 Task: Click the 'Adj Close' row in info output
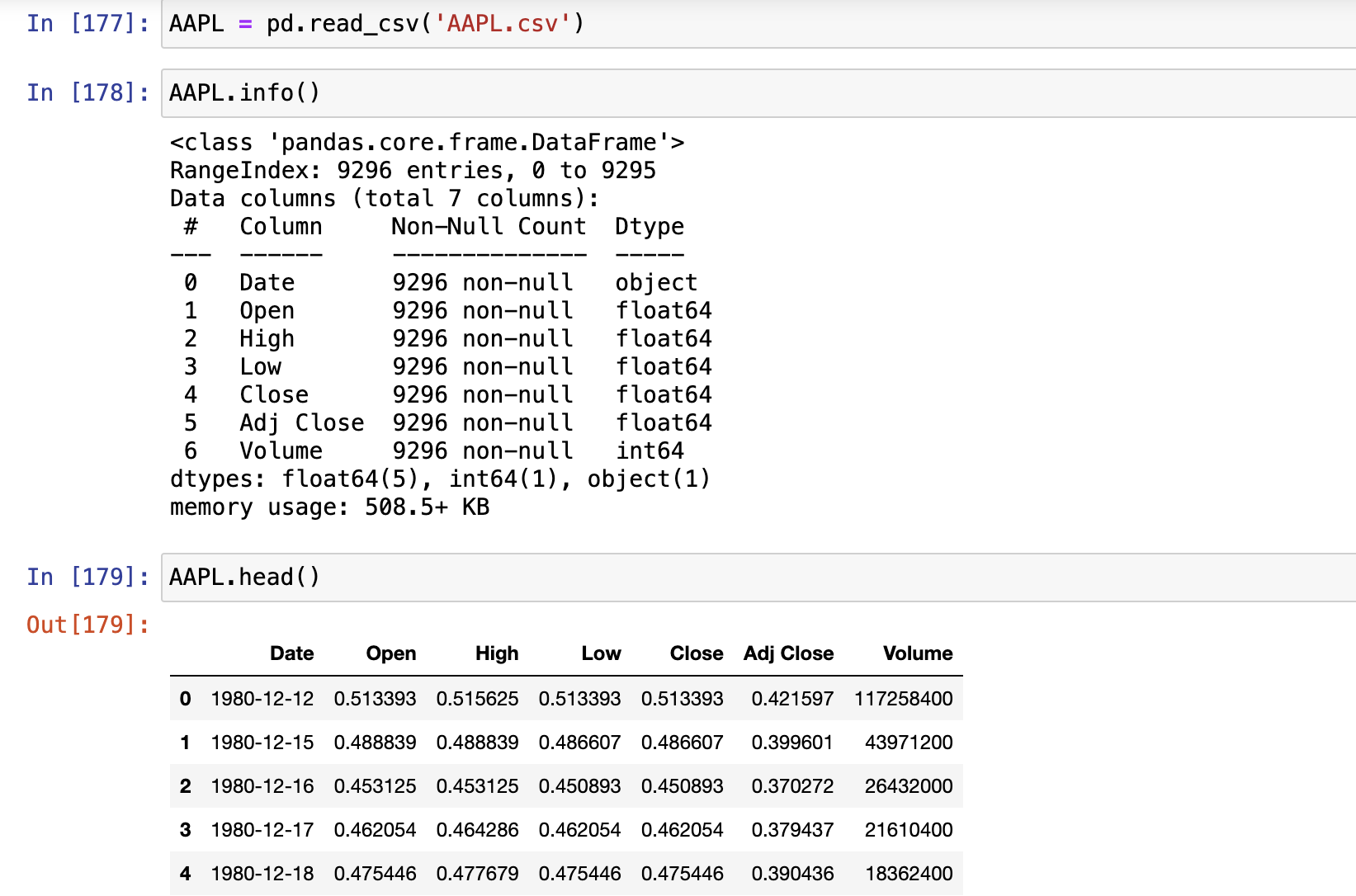click(x=447, y=423)
